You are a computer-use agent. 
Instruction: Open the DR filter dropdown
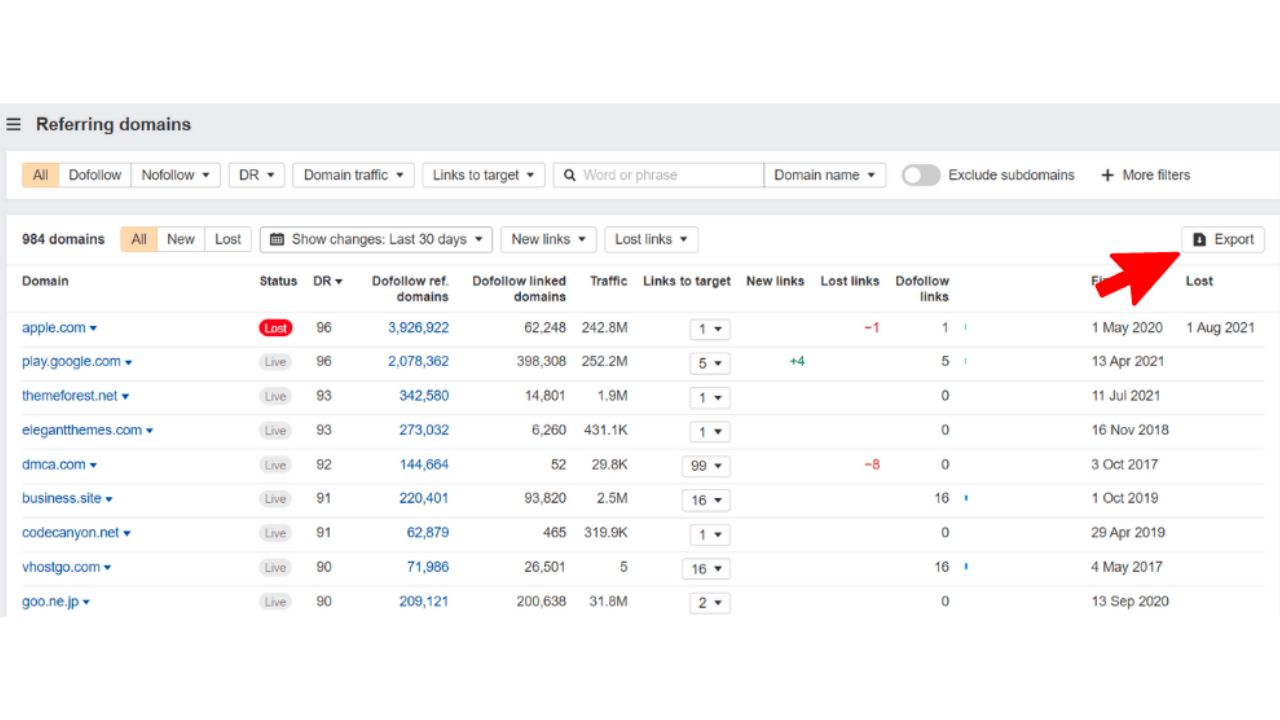tap(257, 175)
